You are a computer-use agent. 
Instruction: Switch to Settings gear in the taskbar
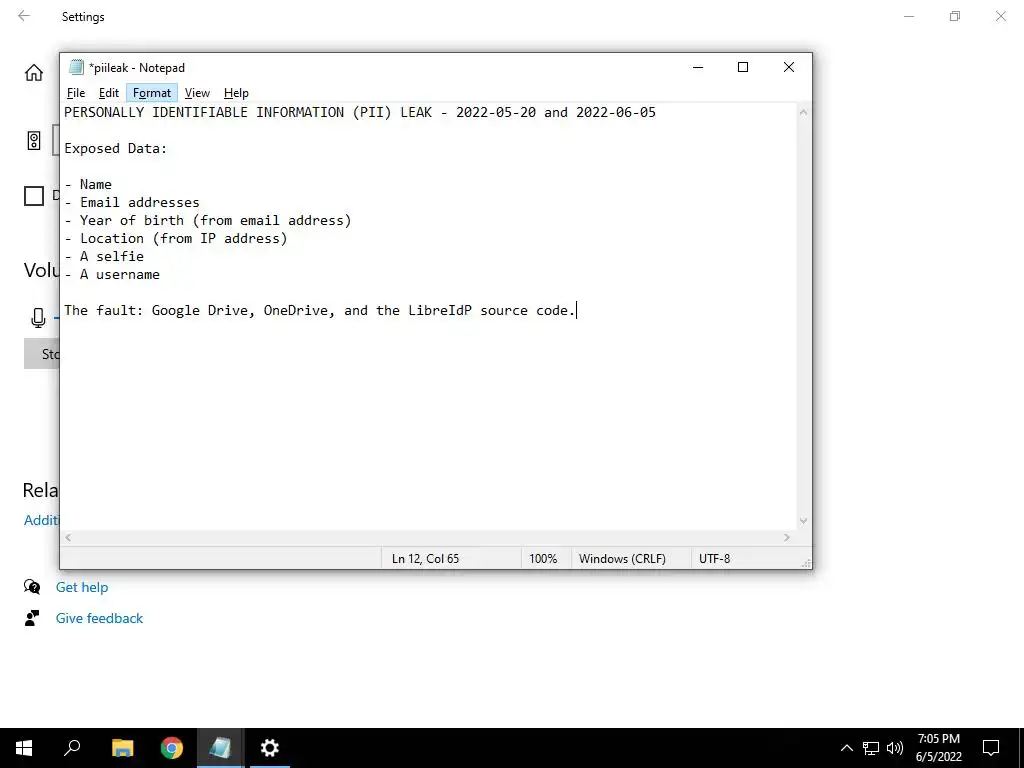click(x=270, y=748)
